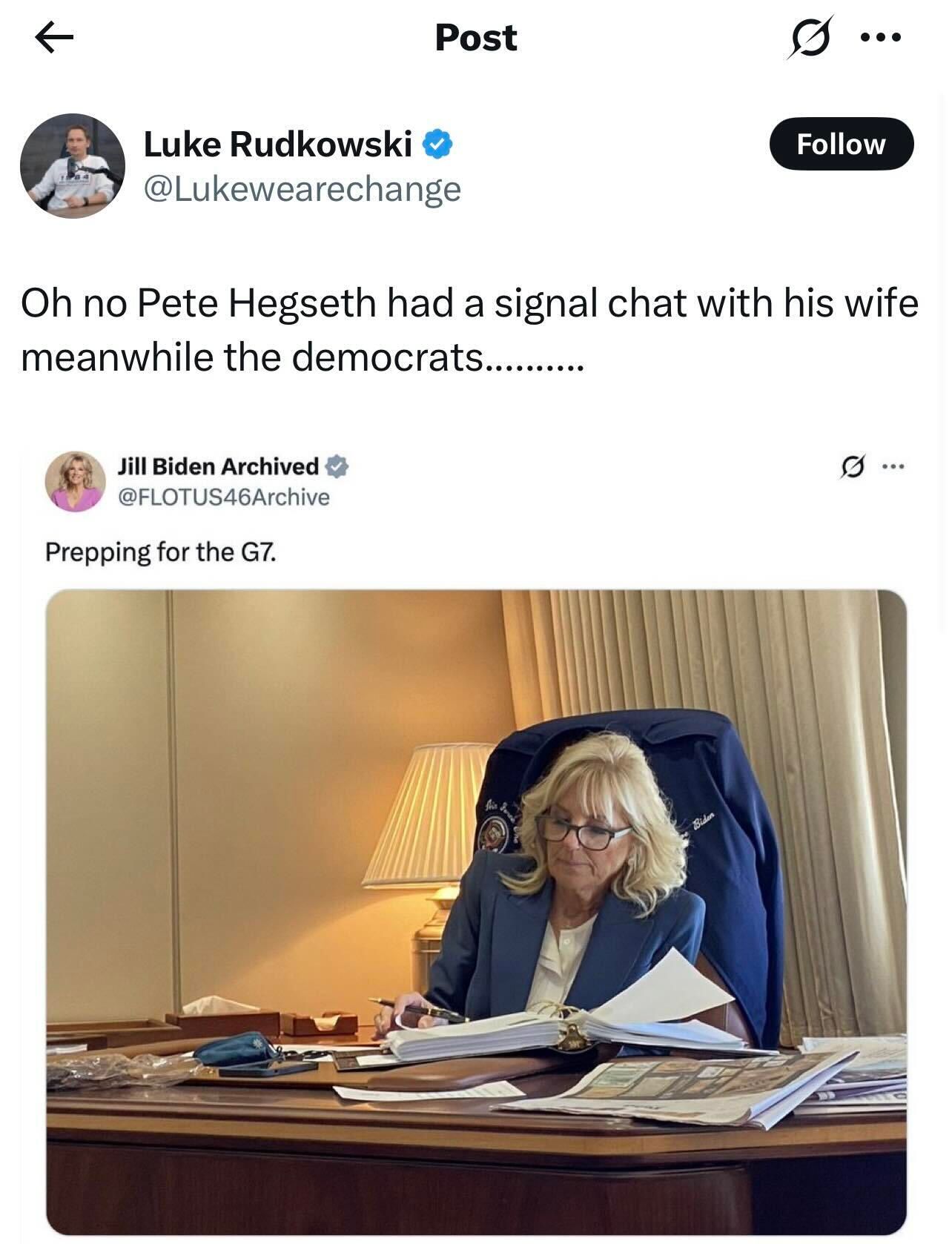Open the @FLOTUS46Archive handle
952x1244 pixels.
tap(223, 497)
